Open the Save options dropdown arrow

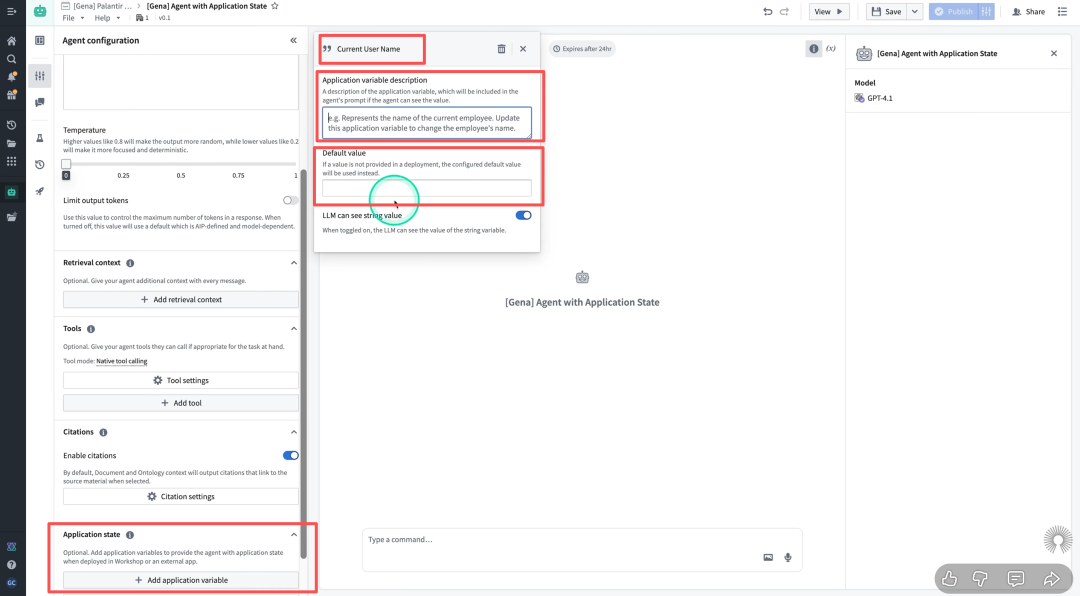click(915, 12)
